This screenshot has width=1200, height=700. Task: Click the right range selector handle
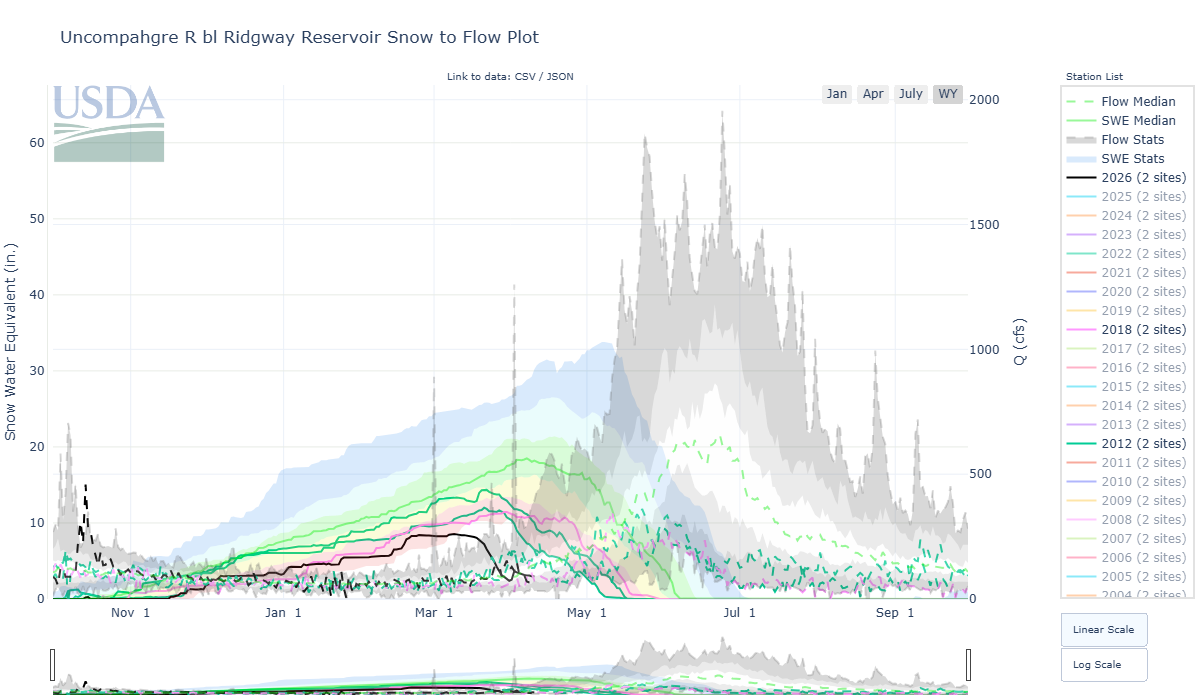(968, 663)
